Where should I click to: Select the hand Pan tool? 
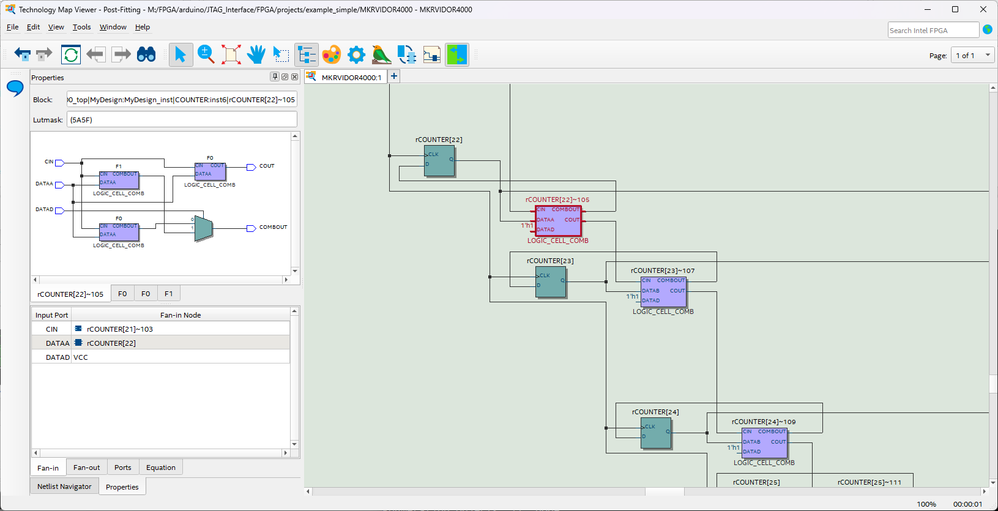coord(256,54)
